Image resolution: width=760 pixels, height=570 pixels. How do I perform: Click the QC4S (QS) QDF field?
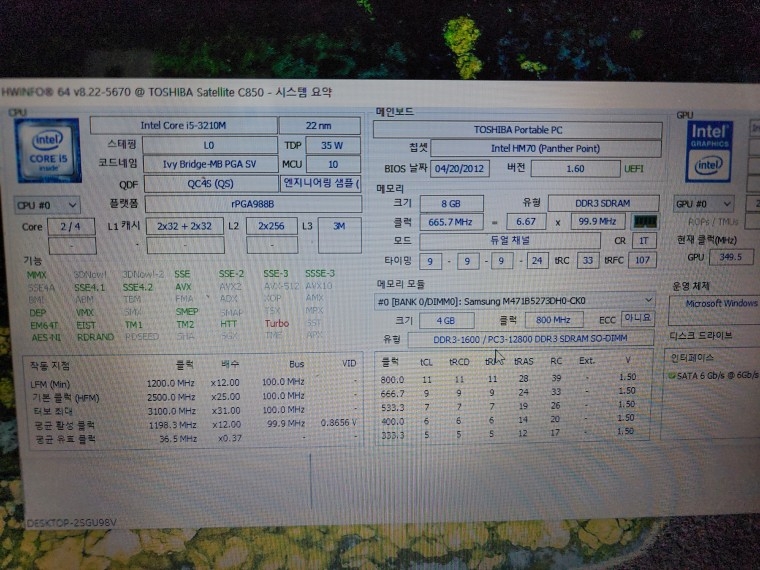[210, 184]
